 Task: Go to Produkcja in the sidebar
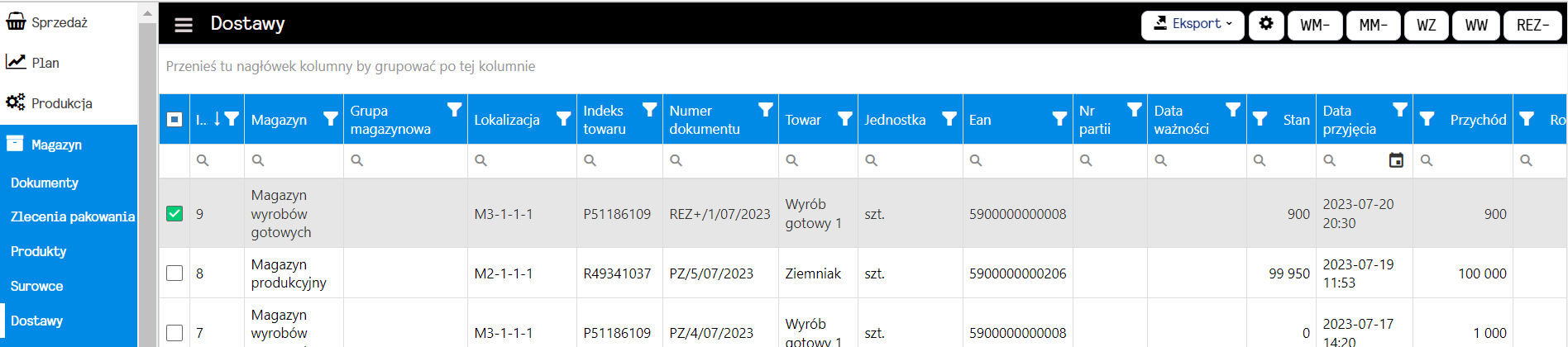[62, 103]
